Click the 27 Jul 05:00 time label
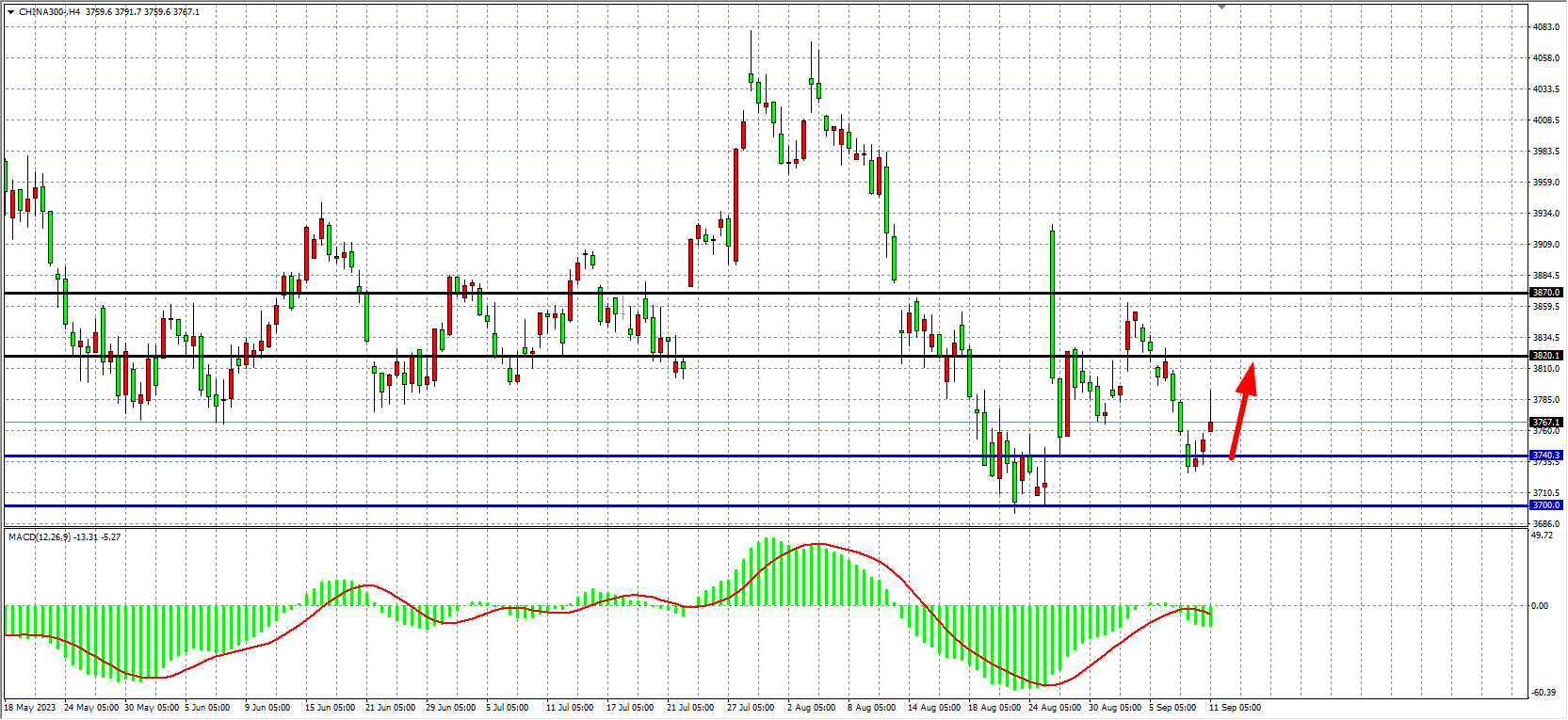This screenshot has height=720, width=1568. 749,708
